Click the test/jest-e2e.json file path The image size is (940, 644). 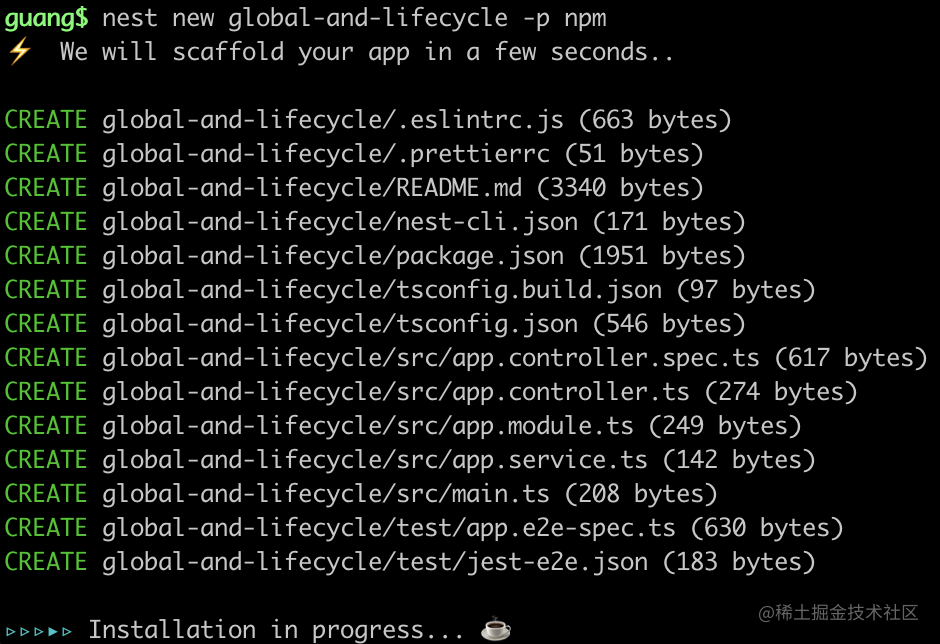click(x=375, y=562)
